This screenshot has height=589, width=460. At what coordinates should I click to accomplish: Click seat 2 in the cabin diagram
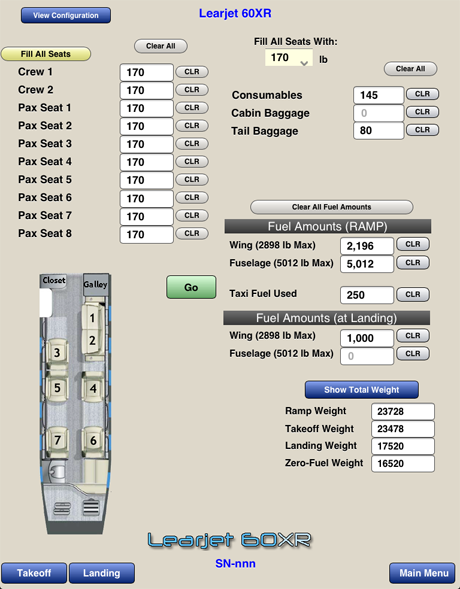(x=92, y=341)
